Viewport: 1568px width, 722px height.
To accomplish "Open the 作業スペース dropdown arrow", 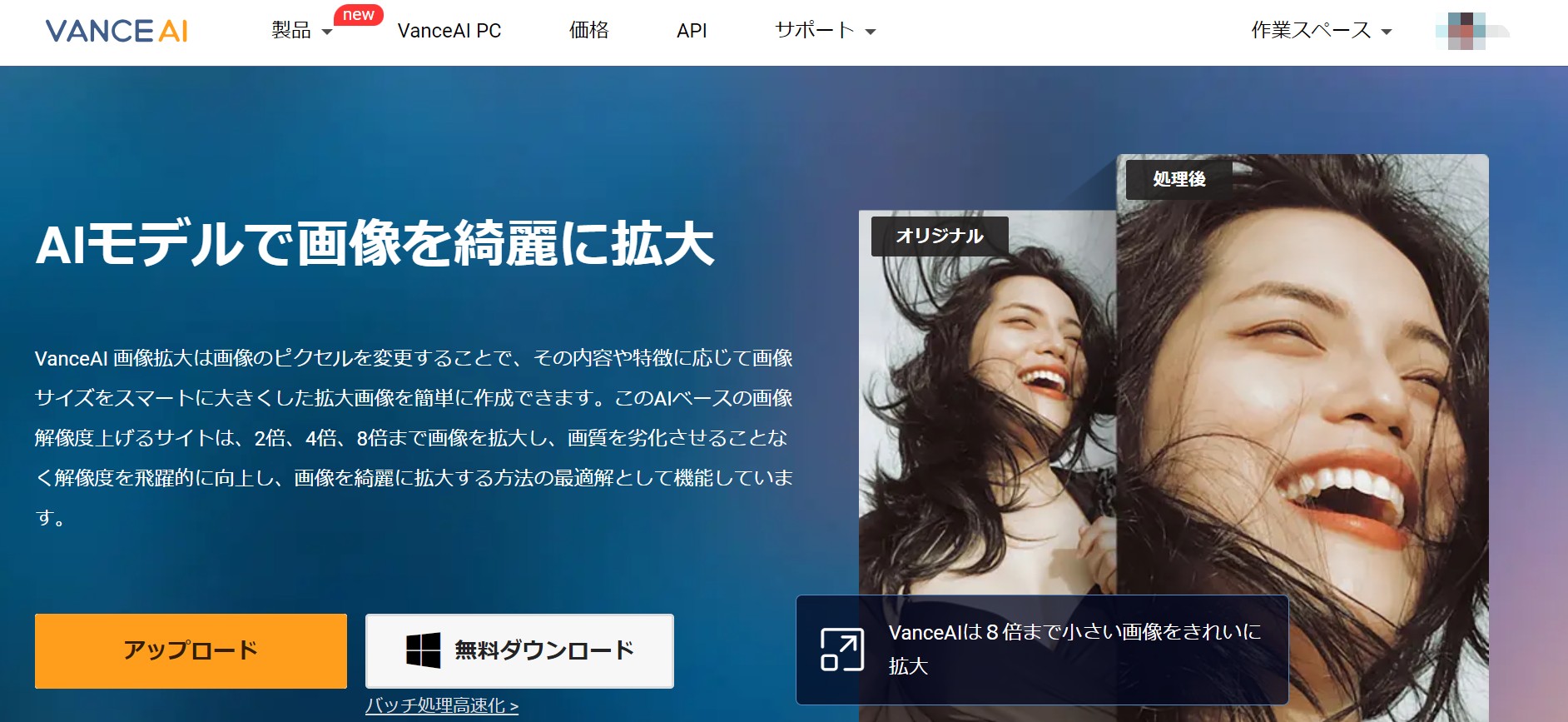I will point(1387,32).
